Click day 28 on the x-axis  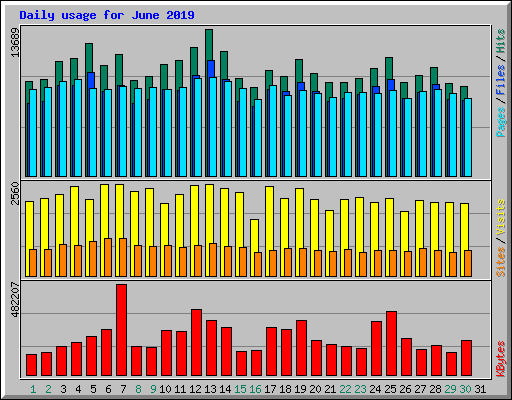tap(435, 389)
